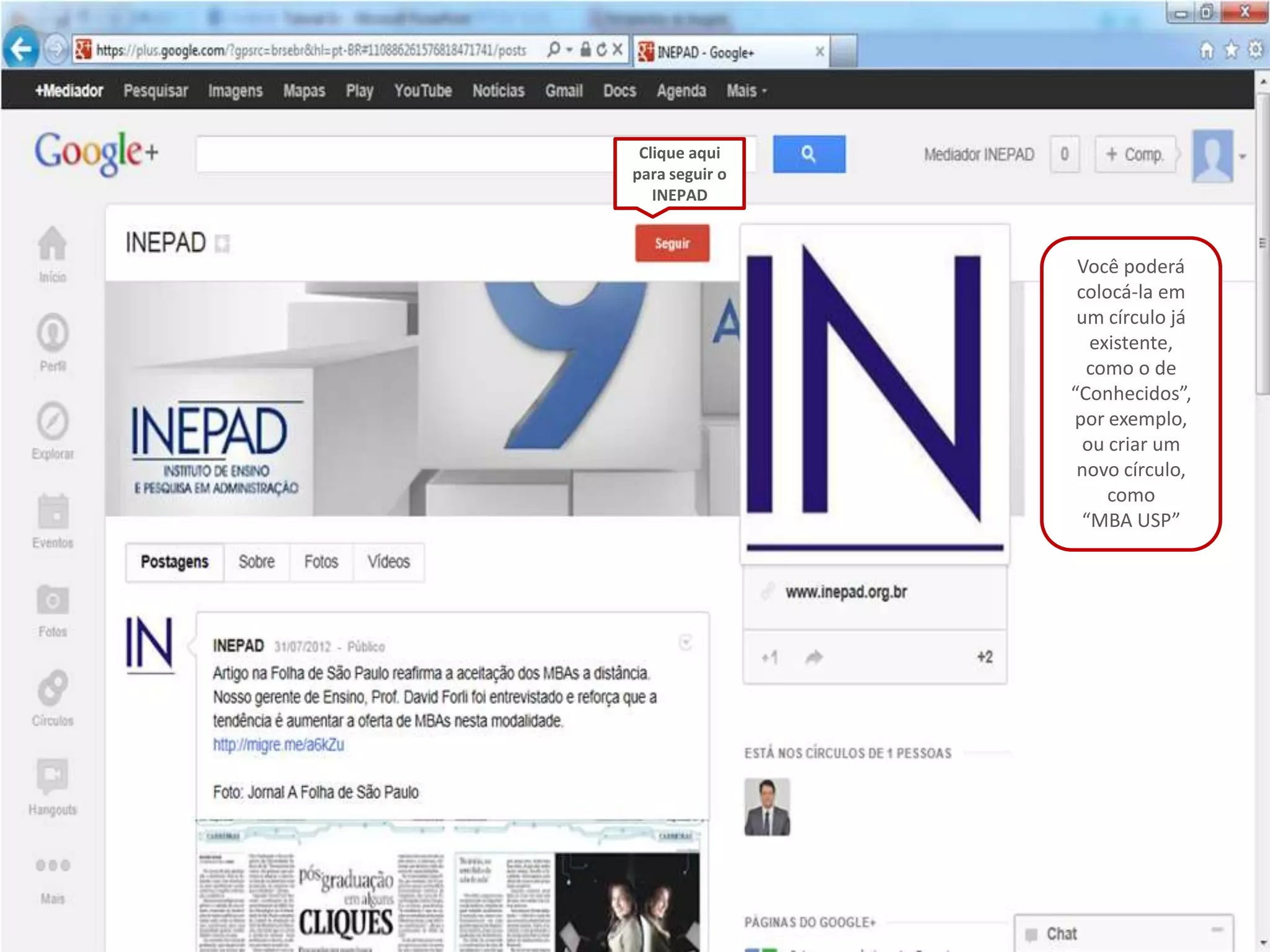Click the Mediador INEPAD name link
This screenshot has height=952, width=1270.
click(979, 154)
